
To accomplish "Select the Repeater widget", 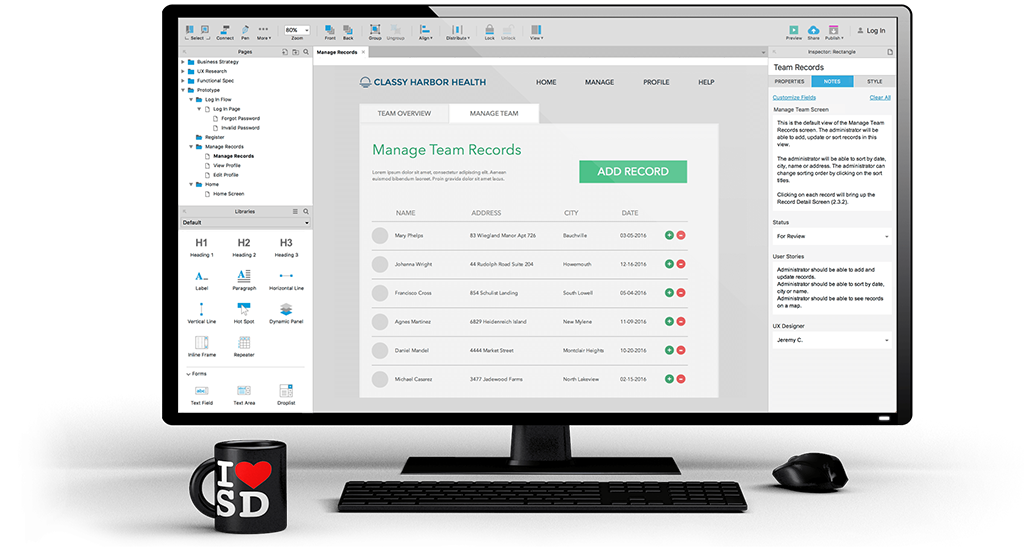I will click(x=244, y=347).
